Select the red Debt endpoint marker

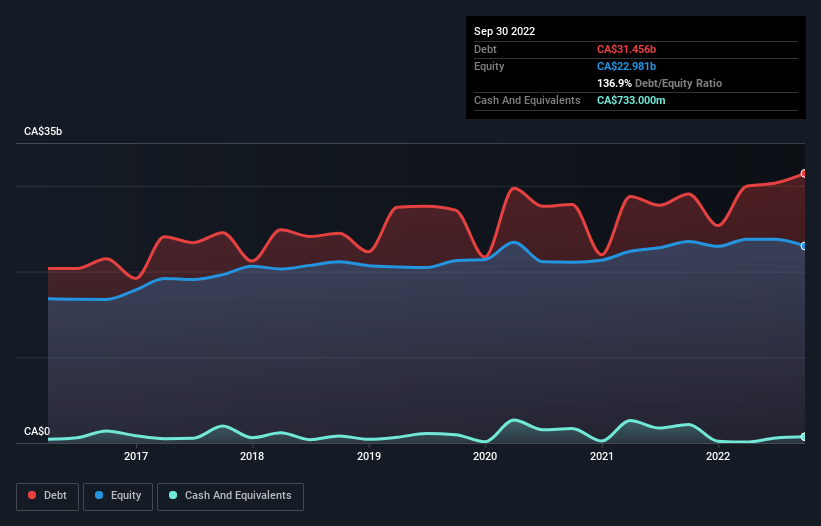pyautogui.click(x=804, y=173)
